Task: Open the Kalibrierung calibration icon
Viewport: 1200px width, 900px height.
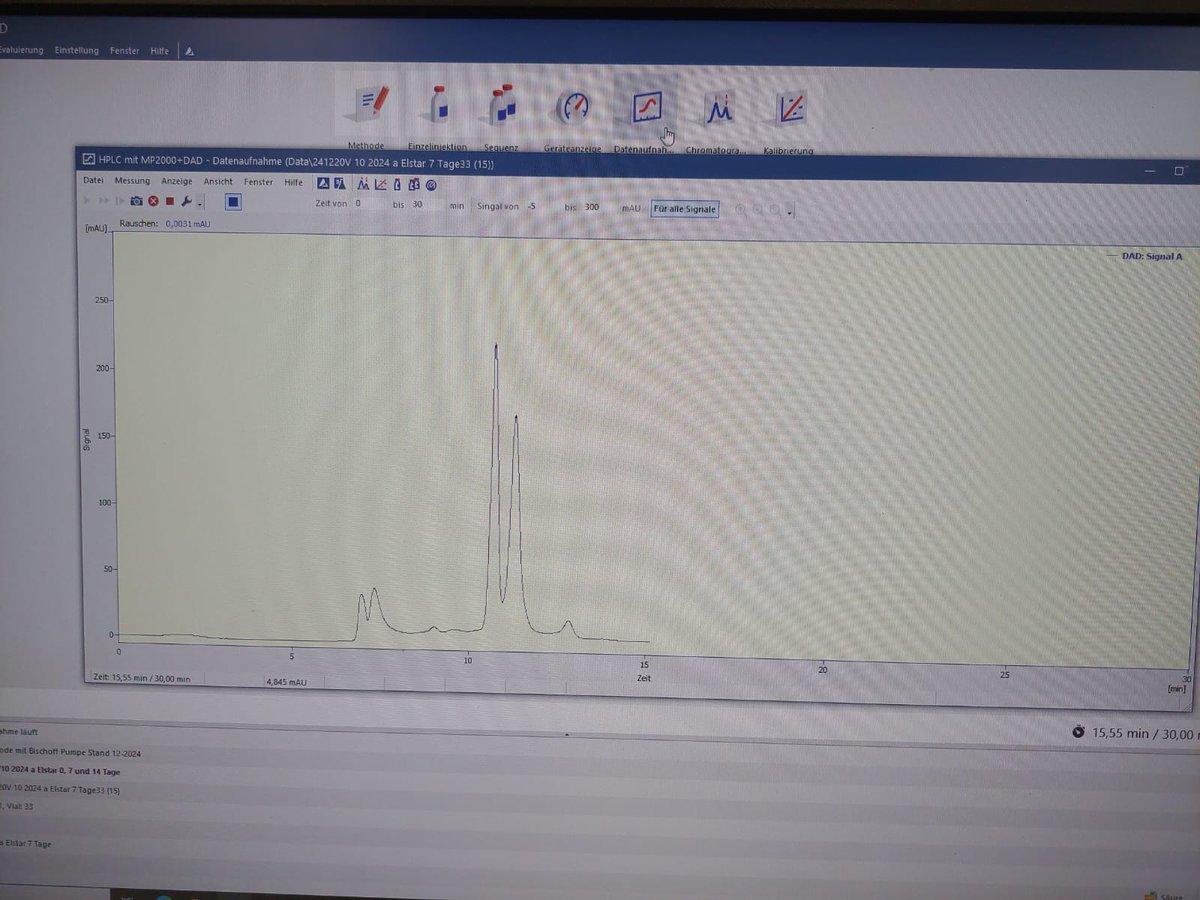Action: (790, 106)
